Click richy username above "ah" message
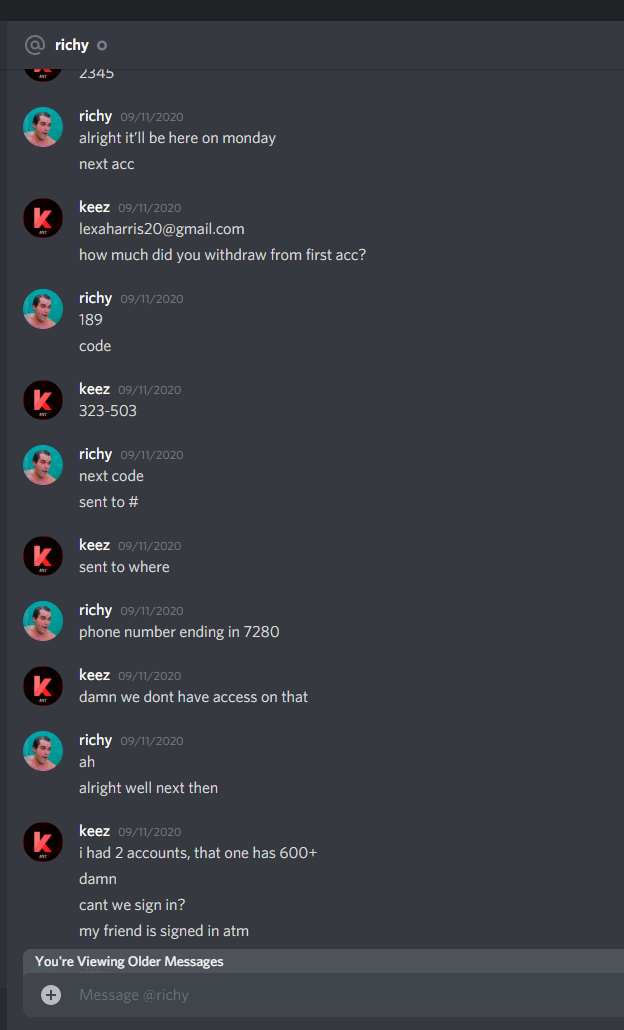This screenshot has width=624, height=1030. (x=96, y=740)
